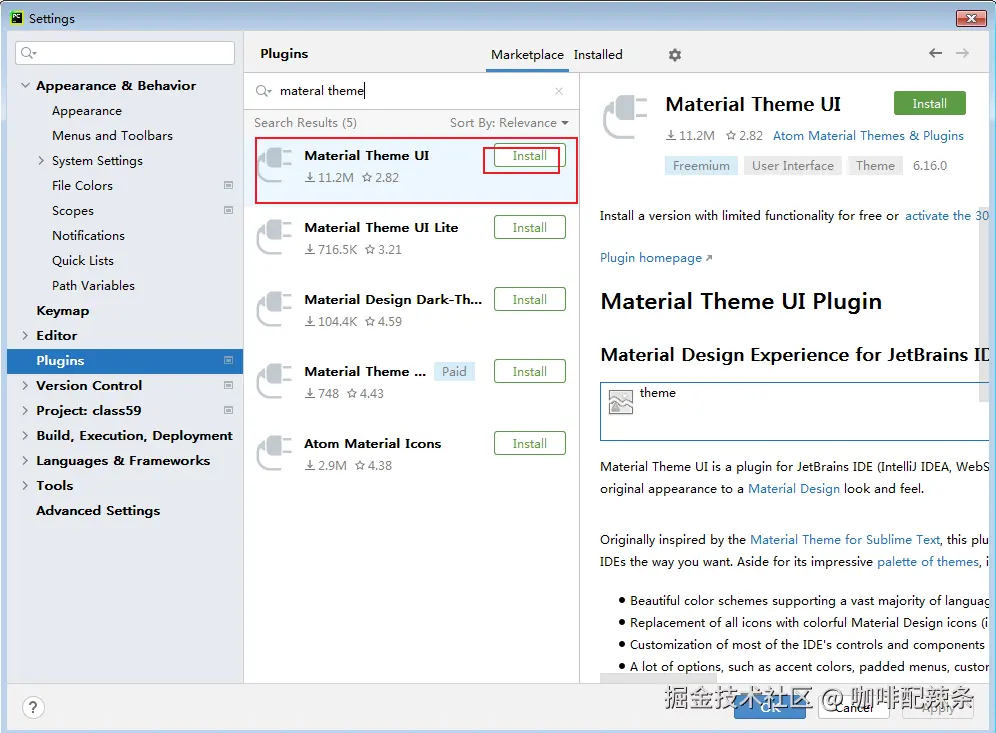
Task: Switch to the Installed tab
Action: (x=598, y=55)
